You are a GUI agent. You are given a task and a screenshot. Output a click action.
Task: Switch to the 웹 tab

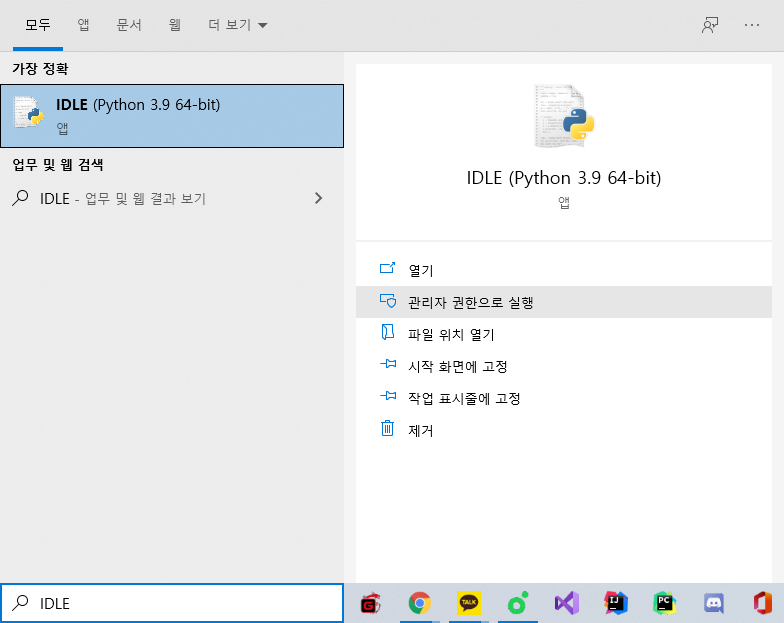[x=174, y=25]
